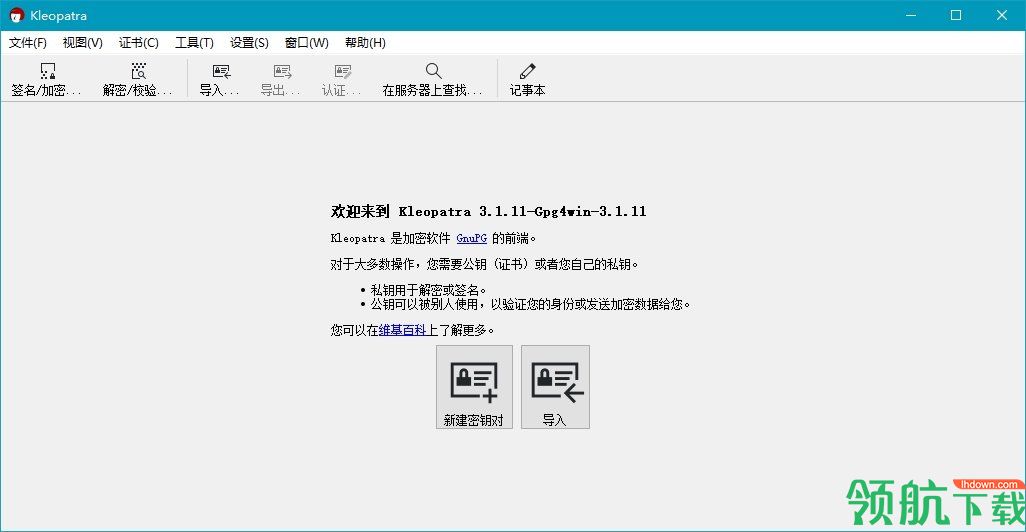Select the 导出 toolbar icon
The height and width of the screenshot is (532, 1026).
[281, 79]
